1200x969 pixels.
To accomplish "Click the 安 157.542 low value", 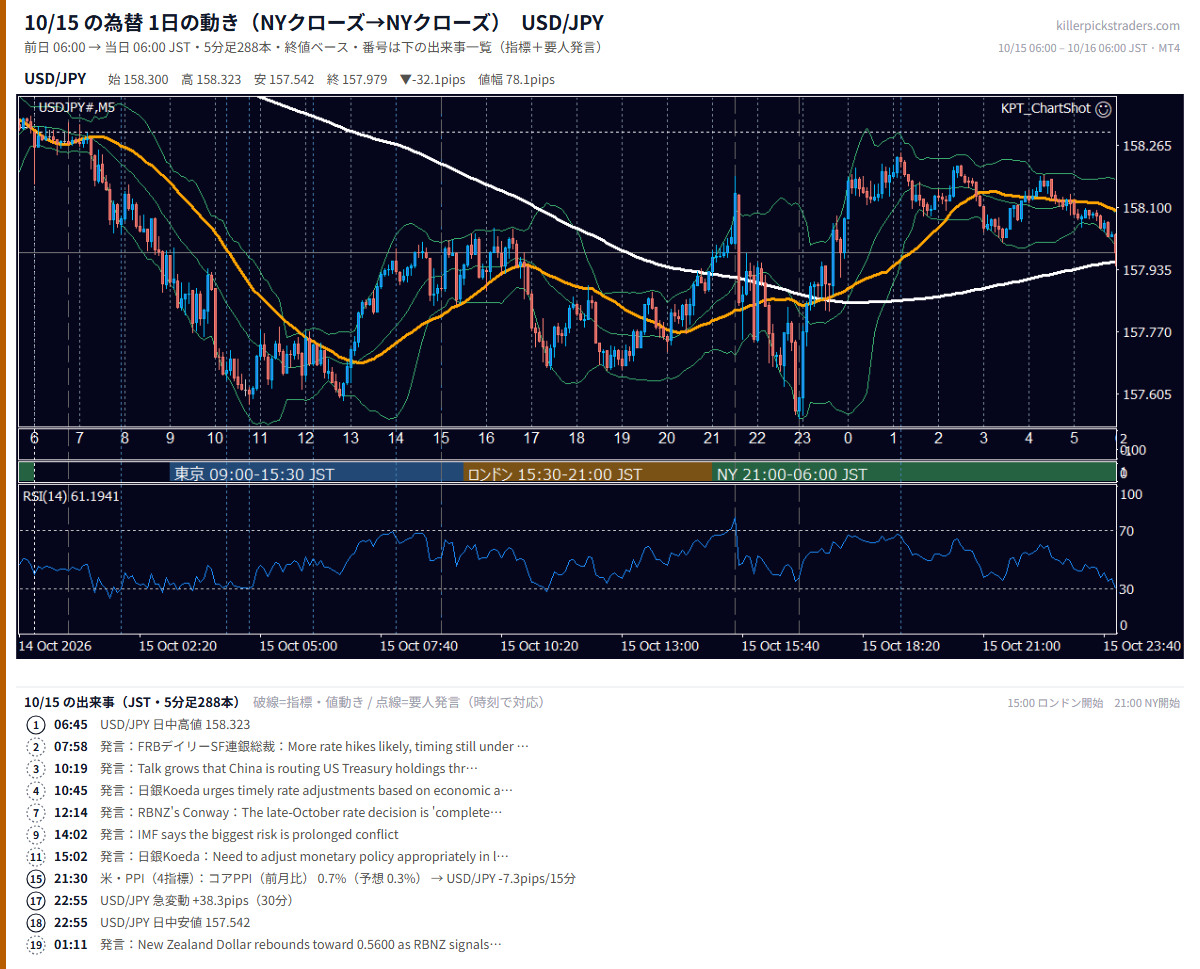I will pos(284,79).
